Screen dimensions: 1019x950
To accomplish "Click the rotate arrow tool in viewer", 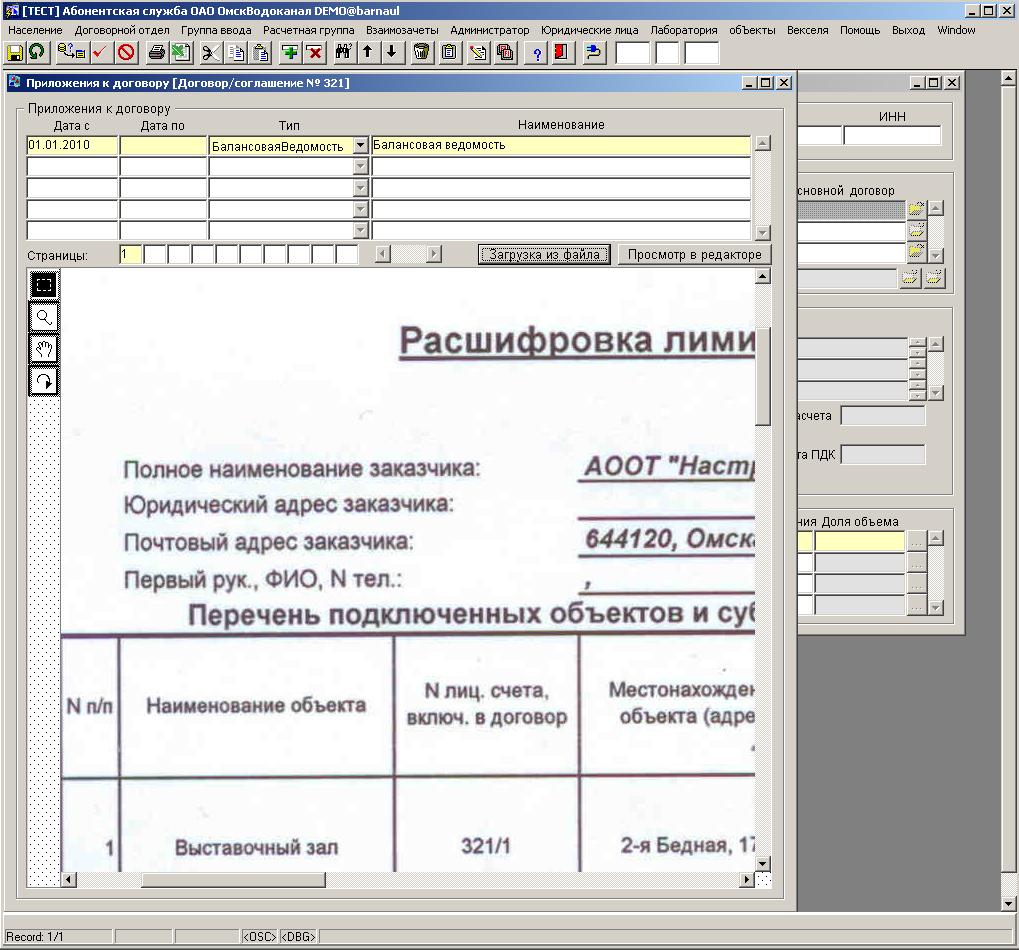I will pos(44,381).
